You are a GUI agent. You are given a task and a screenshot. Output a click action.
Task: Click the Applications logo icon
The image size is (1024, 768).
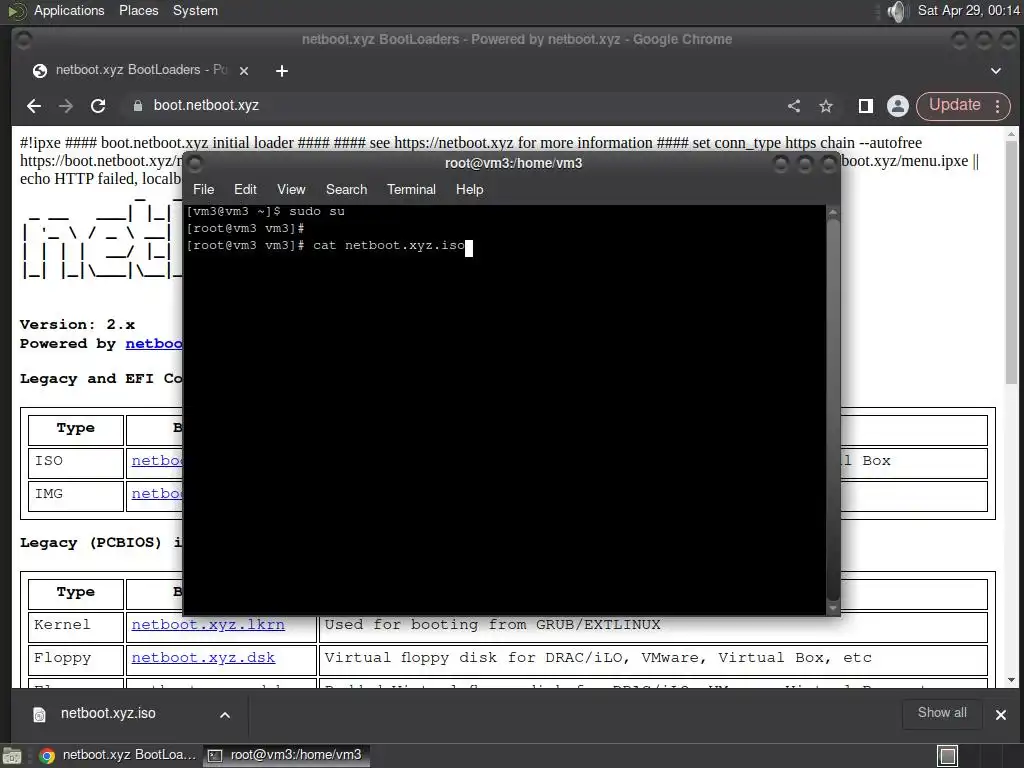point(16,11)
